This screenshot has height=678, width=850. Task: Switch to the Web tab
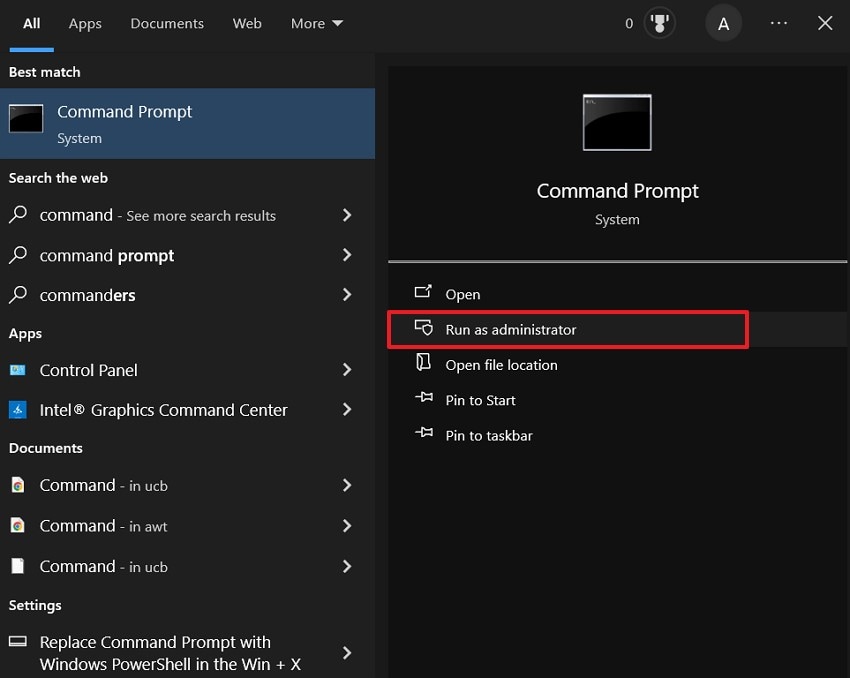coord(247,23)
